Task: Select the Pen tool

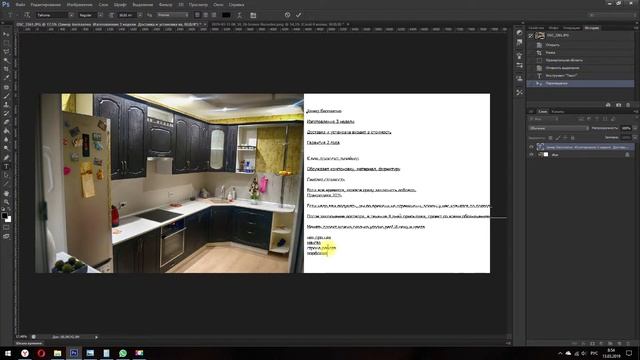Action: 6,158
